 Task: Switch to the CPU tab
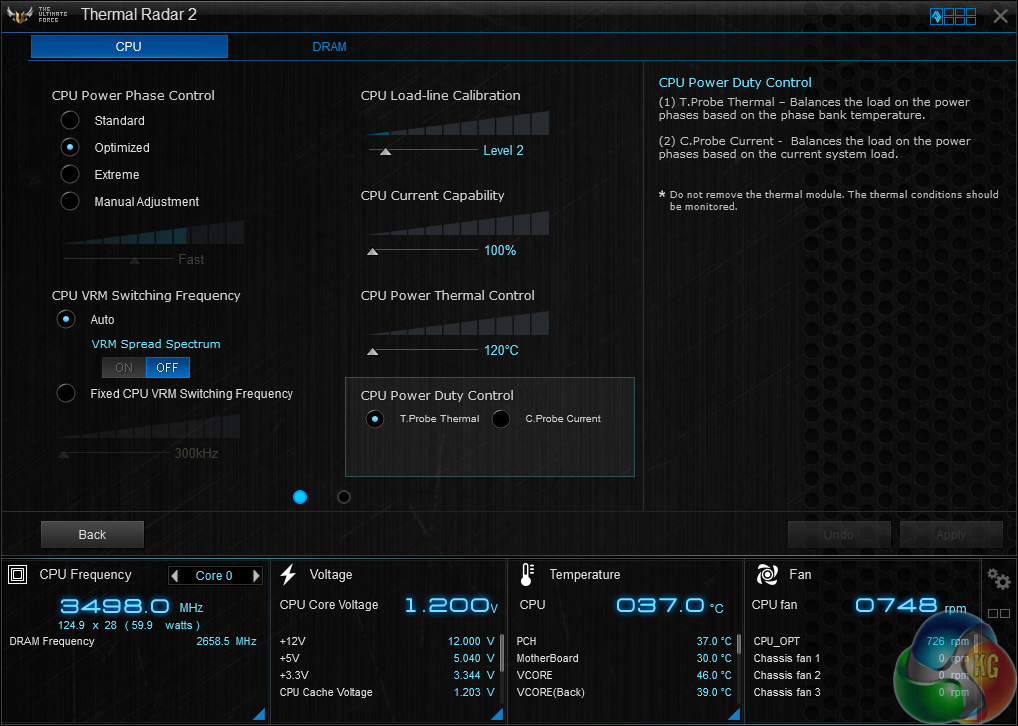point(129,47)
